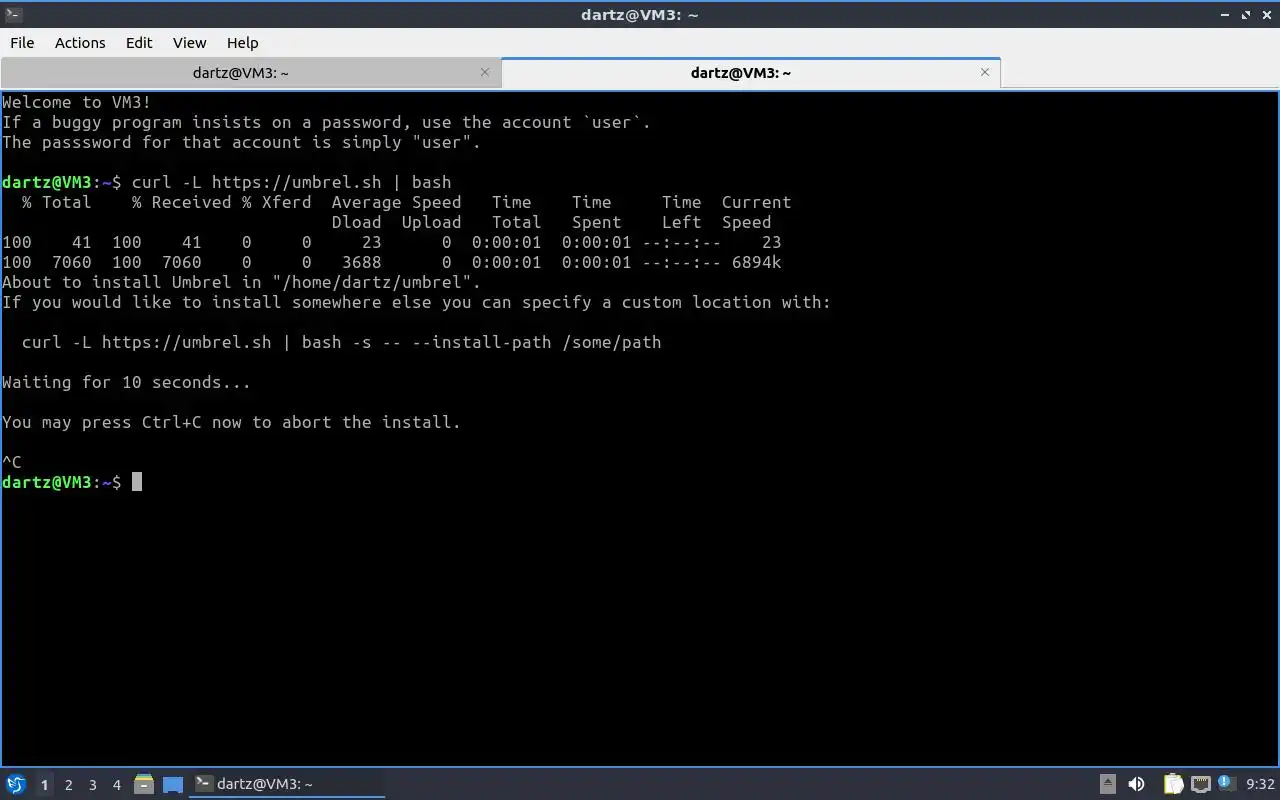1280x800 pixels.
Task: Minimize the terminal window
Action: [1227, 15]
